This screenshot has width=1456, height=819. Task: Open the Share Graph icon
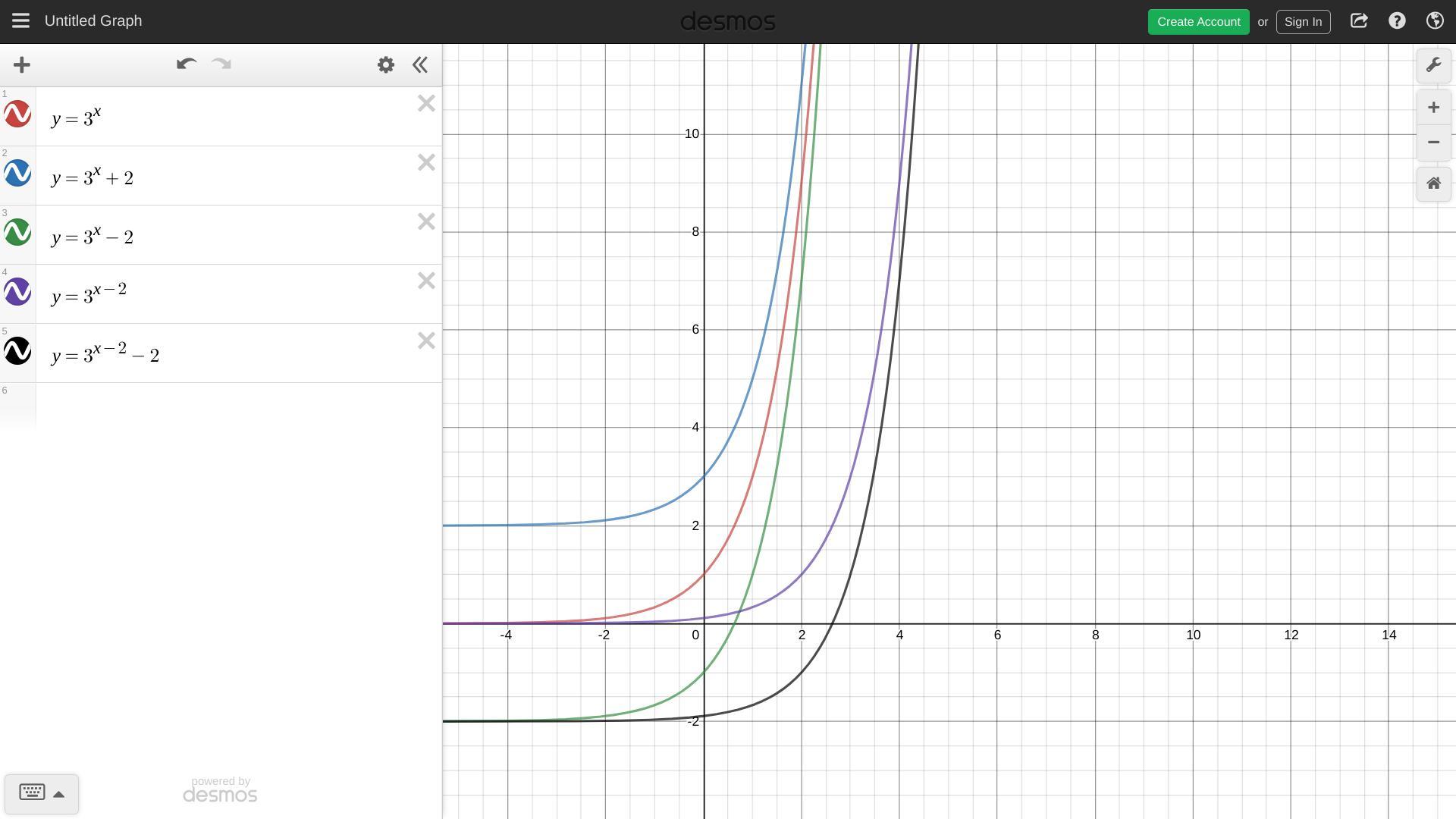coord(1359,21)
